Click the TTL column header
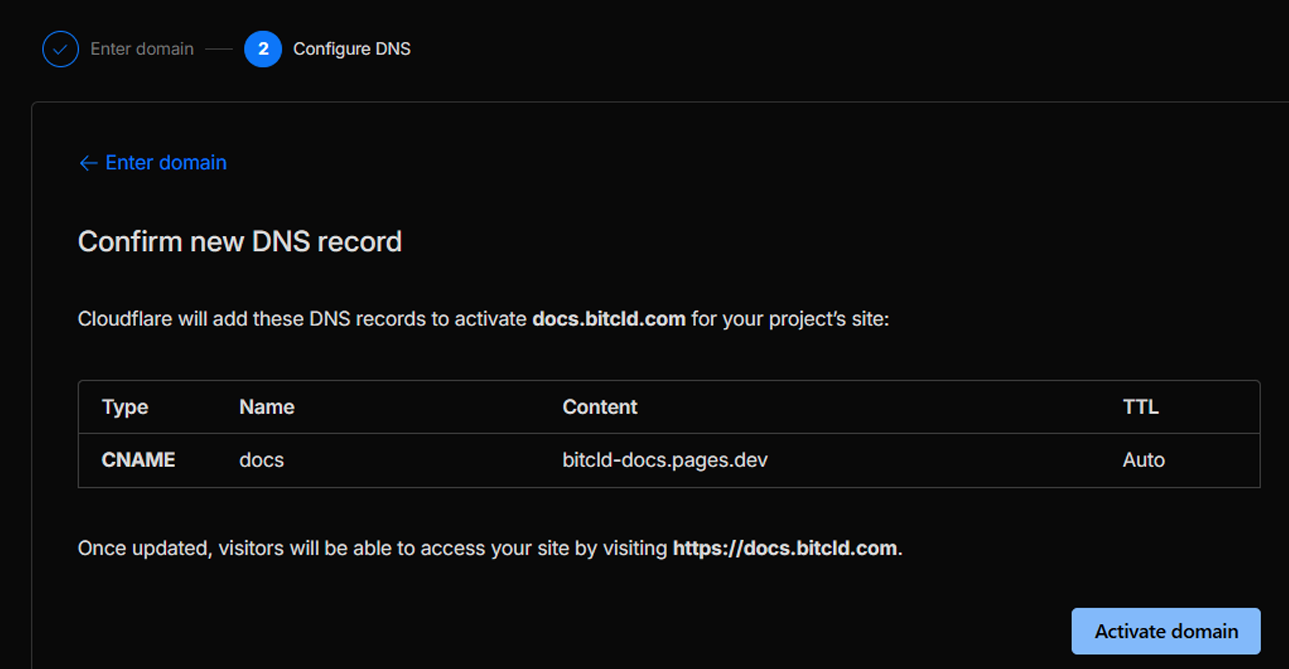The image size is (1289, 669). (1141, 406)
